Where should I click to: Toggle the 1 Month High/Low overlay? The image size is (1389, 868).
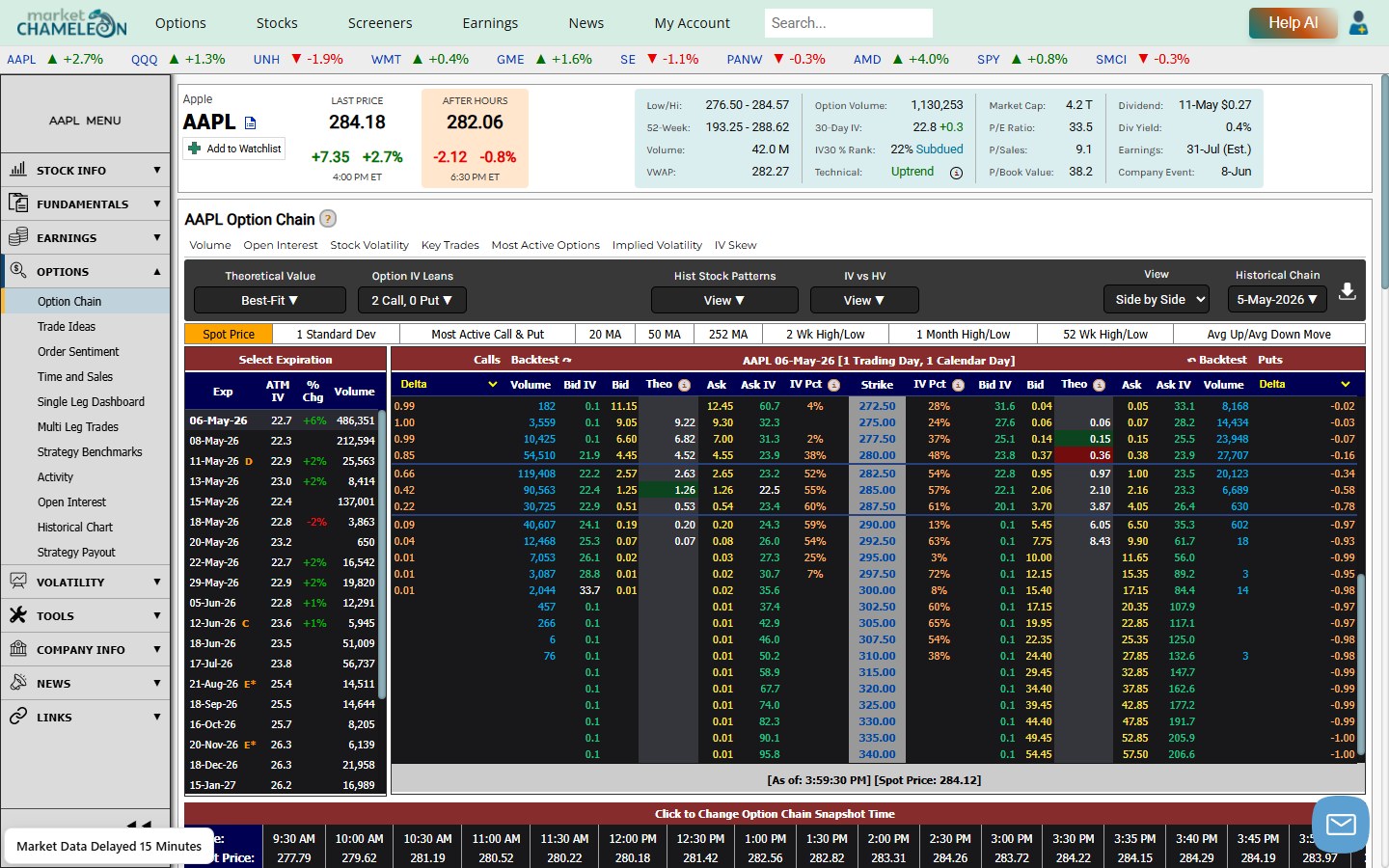963,334
